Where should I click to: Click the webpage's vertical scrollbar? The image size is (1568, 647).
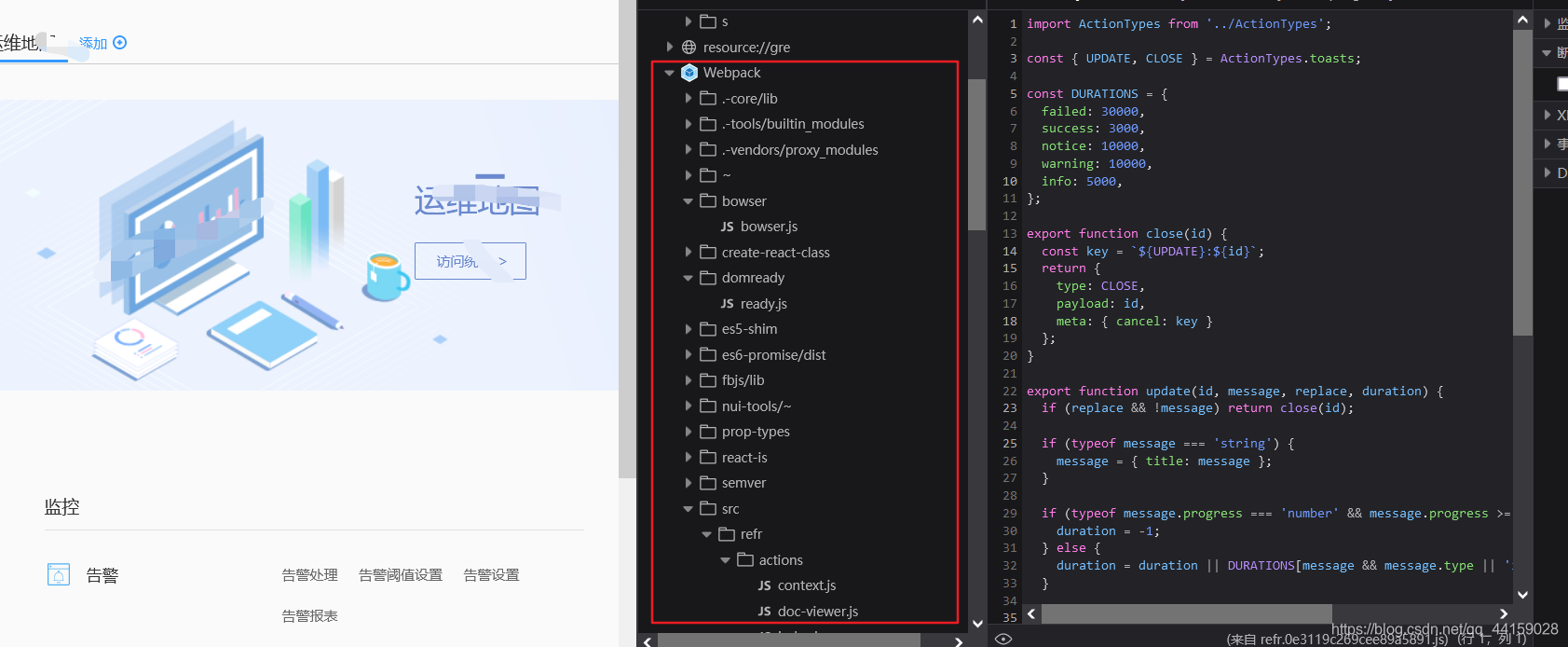click(627, 238)
